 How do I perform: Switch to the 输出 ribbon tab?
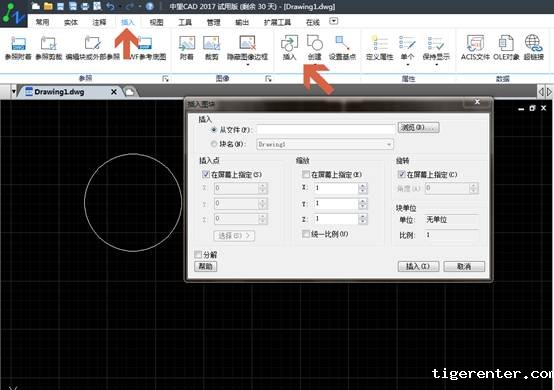242,22
